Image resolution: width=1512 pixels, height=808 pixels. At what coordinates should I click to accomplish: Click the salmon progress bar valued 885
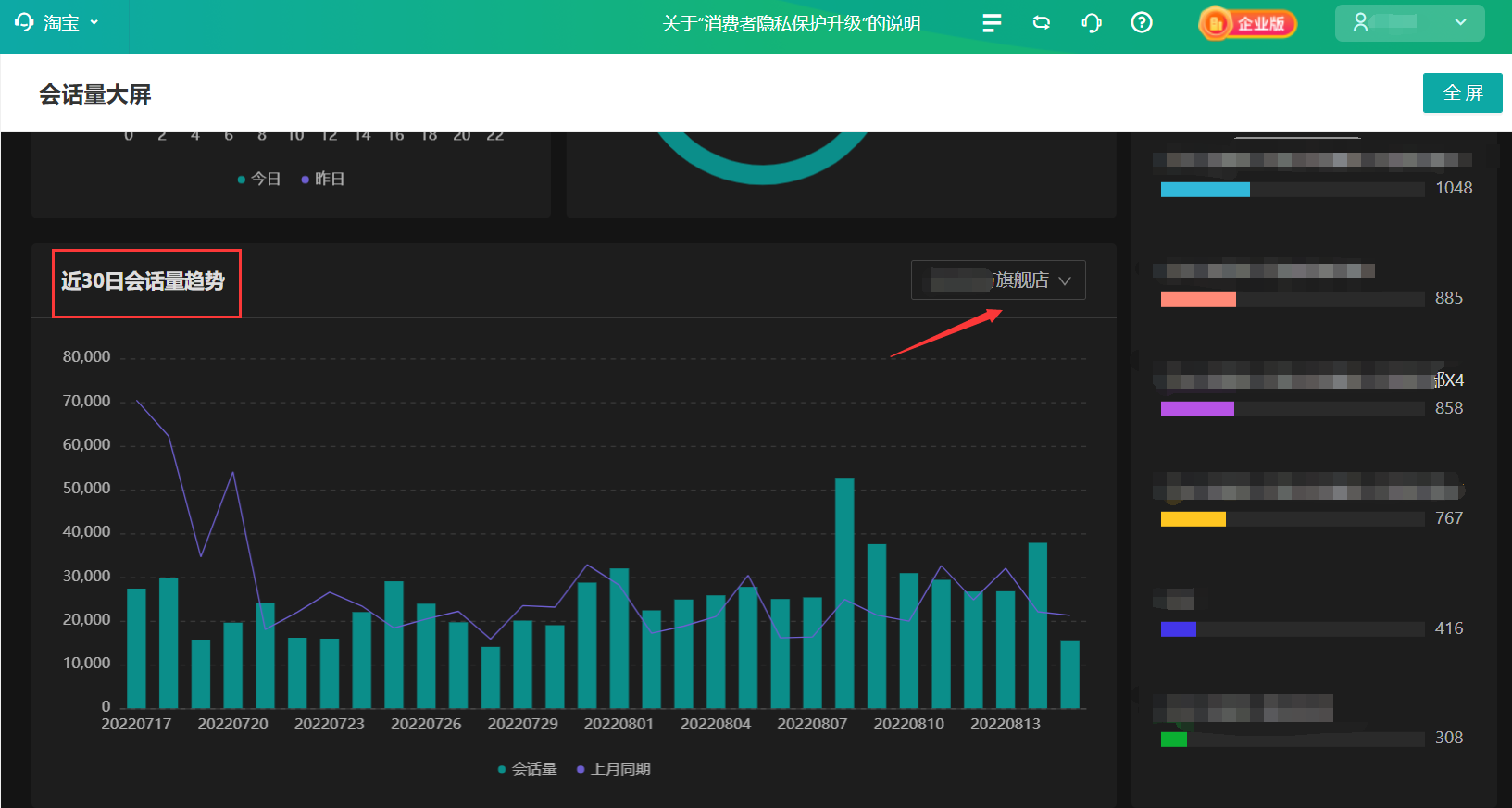point(1198,299)
